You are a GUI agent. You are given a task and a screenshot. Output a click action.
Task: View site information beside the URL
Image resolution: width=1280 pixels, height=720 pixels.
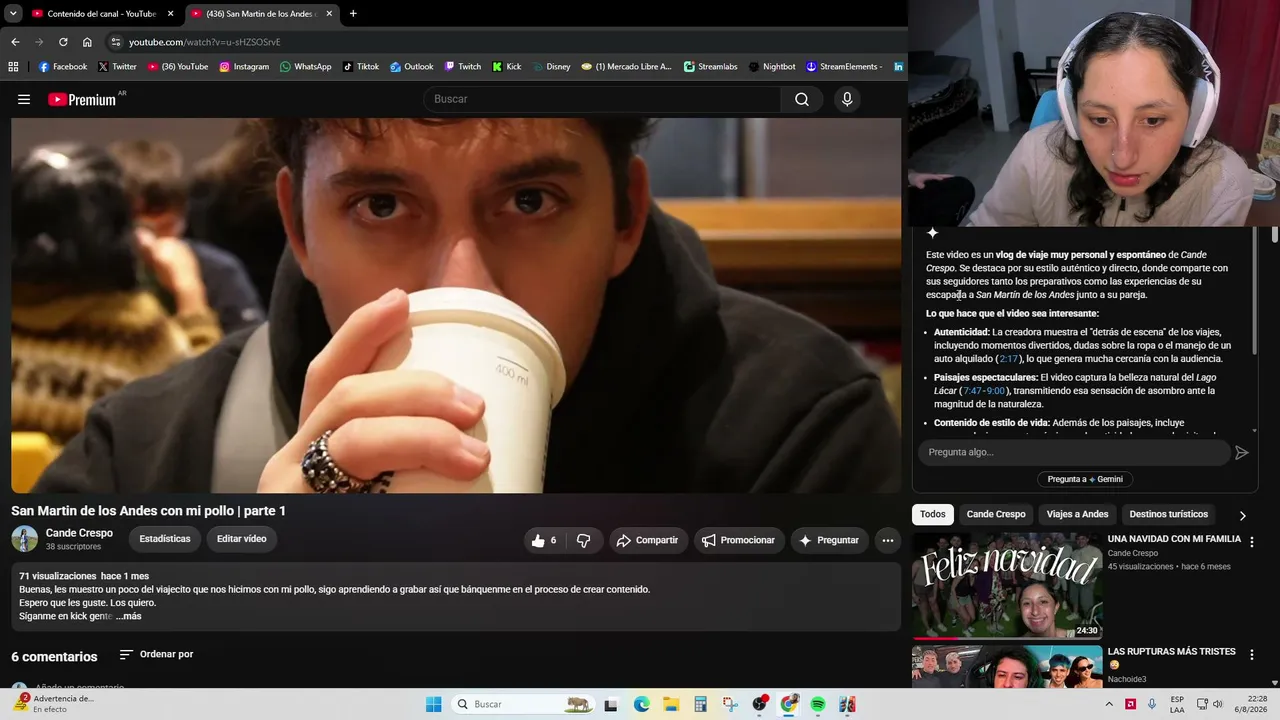pyautogui.click(x=115, y=42)
